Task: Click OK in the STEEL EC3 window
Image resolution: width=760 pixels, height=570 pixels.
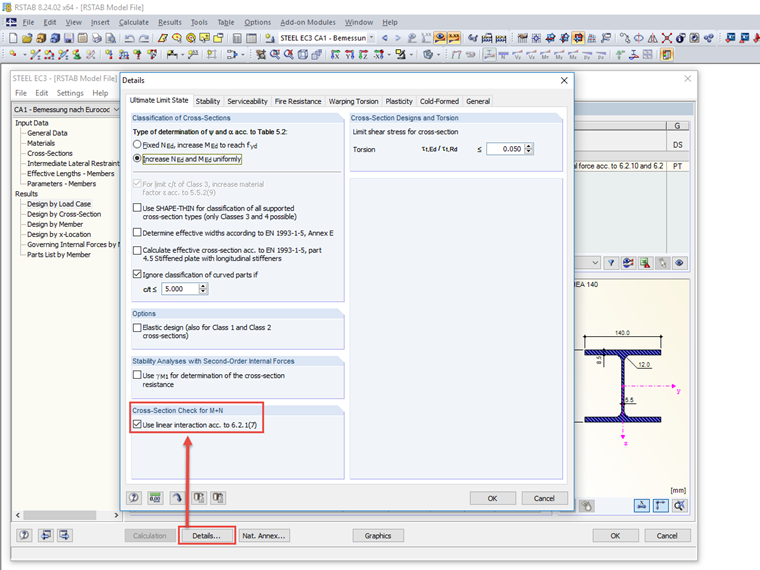Action: 616,536
